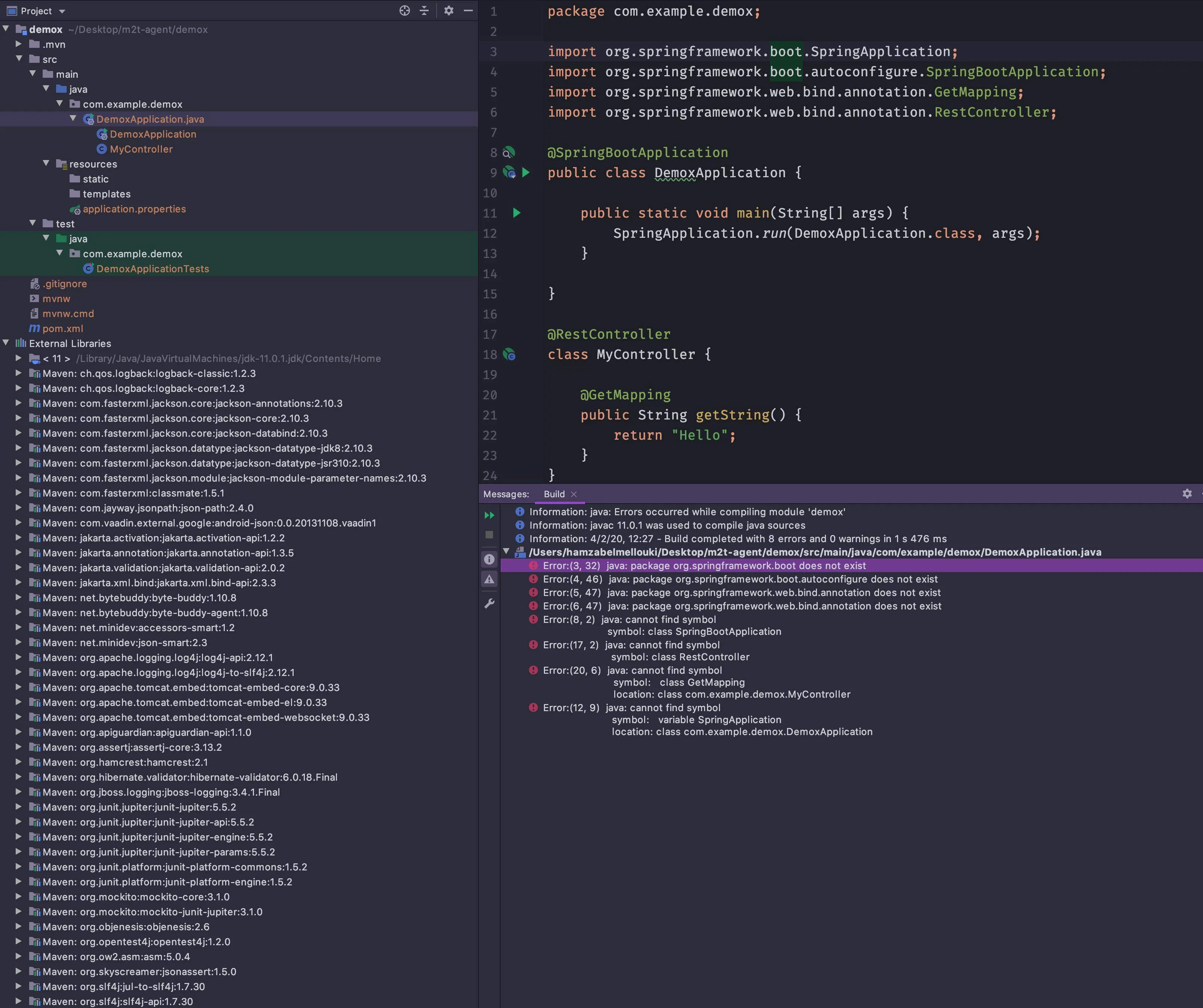
Task: Click the Select Opened File target icon
Action: coord(404,10)
